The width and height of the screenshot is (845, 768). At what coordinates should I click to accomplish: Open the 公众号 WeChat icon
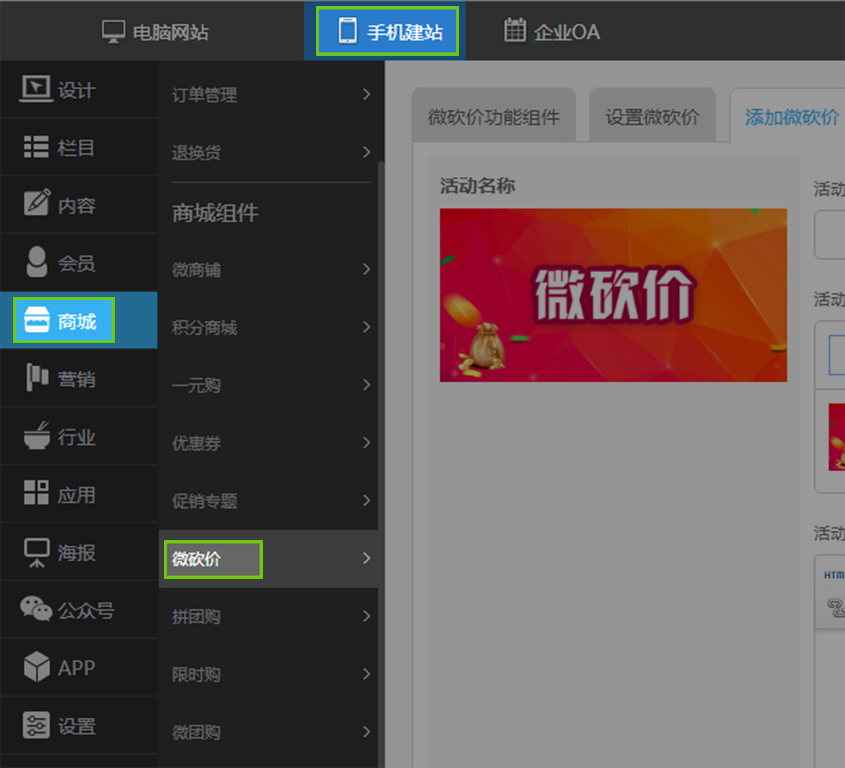click(x=36, y=609)
